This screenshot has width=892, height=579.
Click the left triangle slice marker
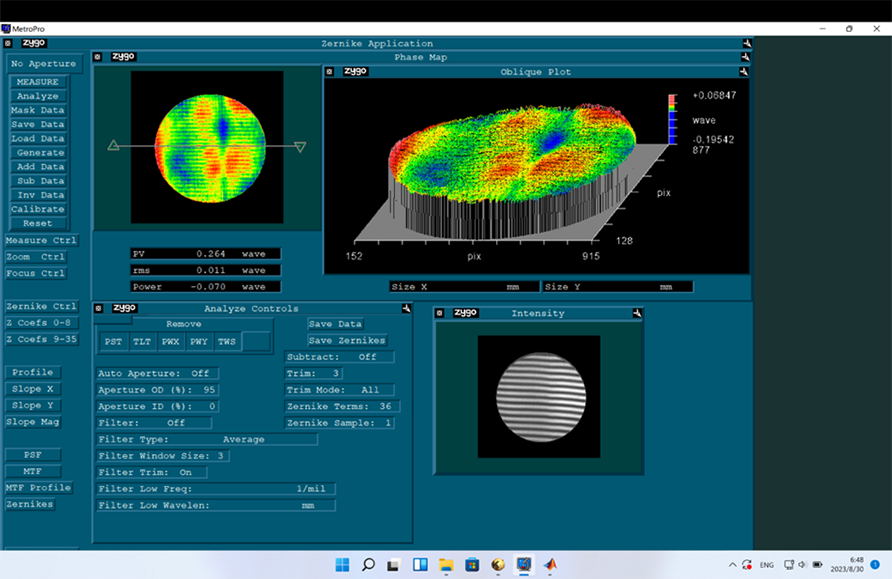pyautogui.click(x=113, y=146)
